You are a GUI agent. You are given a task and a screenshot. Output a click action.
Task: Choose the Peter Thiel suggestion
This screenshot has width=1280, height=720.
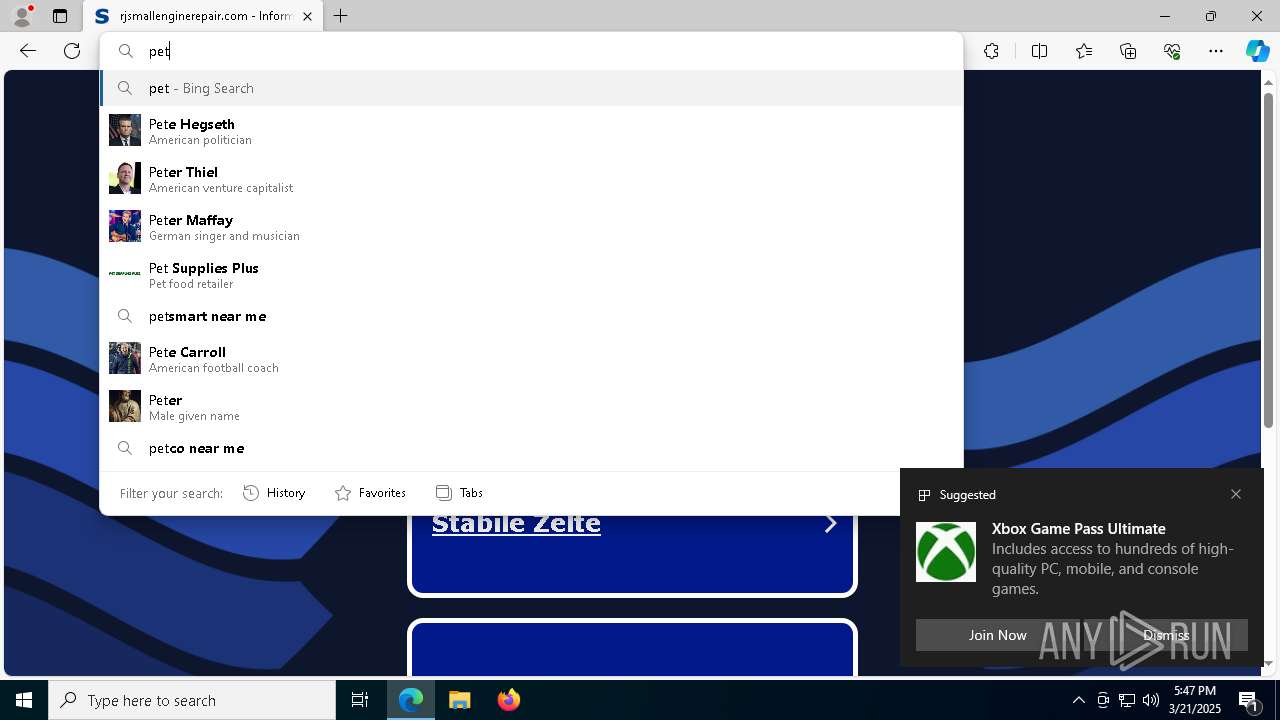(531, 178)
